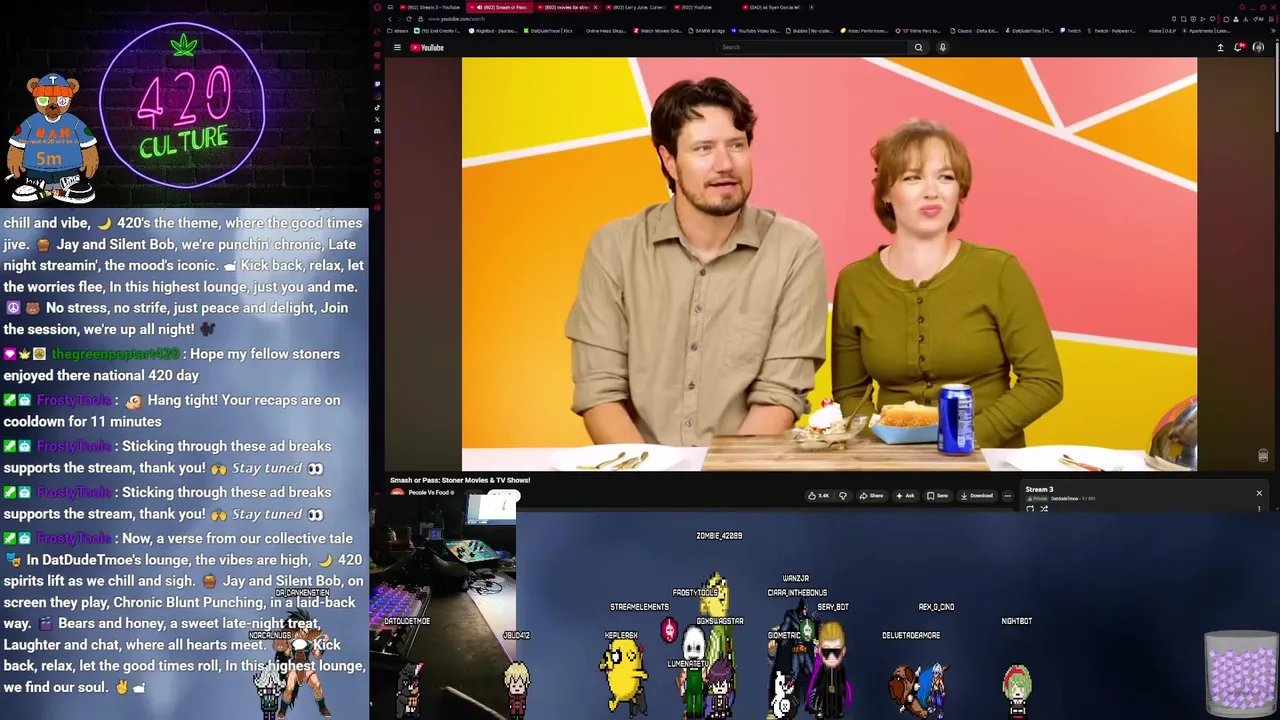Click the video title 'Smash or Pass: Stoner Movies'

pyautogui.click(x=460, y=480)
